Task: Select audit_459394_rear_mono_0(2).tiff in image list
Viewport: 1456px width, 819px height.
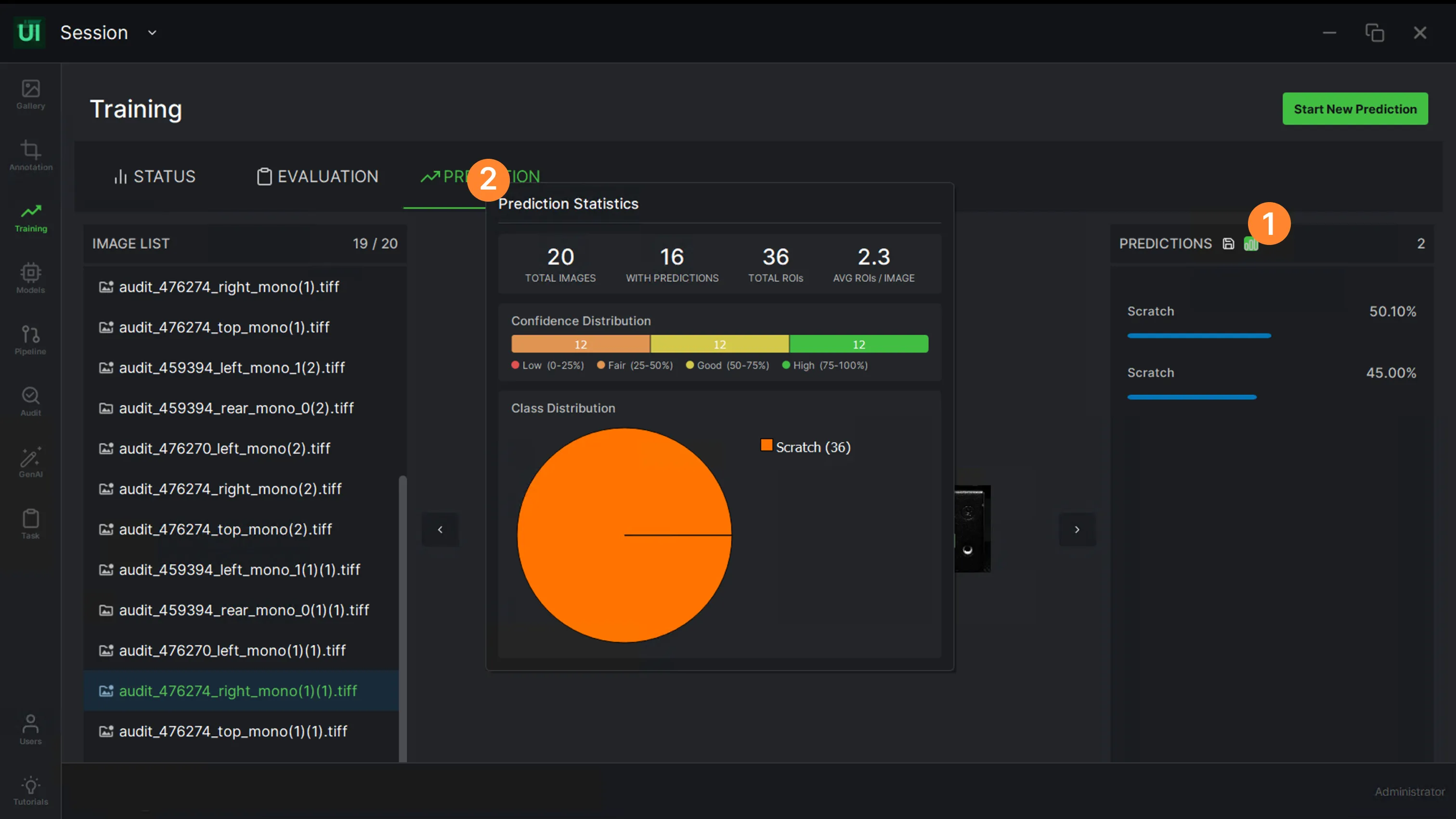Action: (x=241, y=408)
